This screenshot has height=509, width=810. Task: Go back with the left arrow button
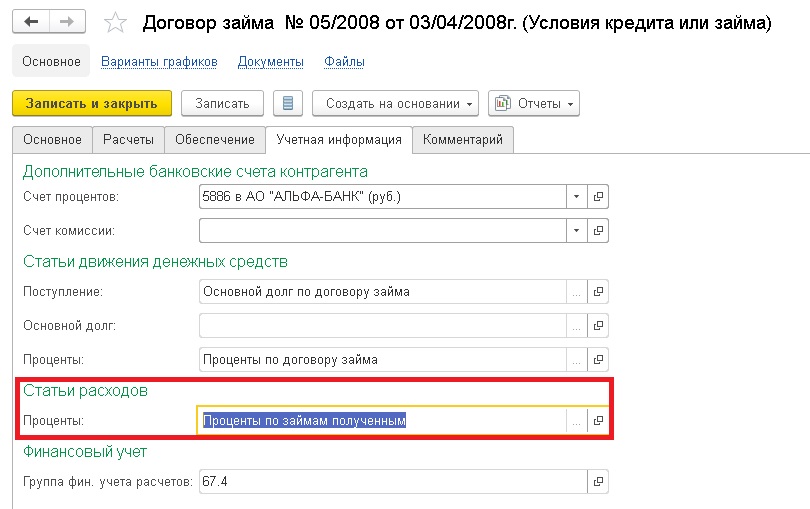click(x=31, y=22)
